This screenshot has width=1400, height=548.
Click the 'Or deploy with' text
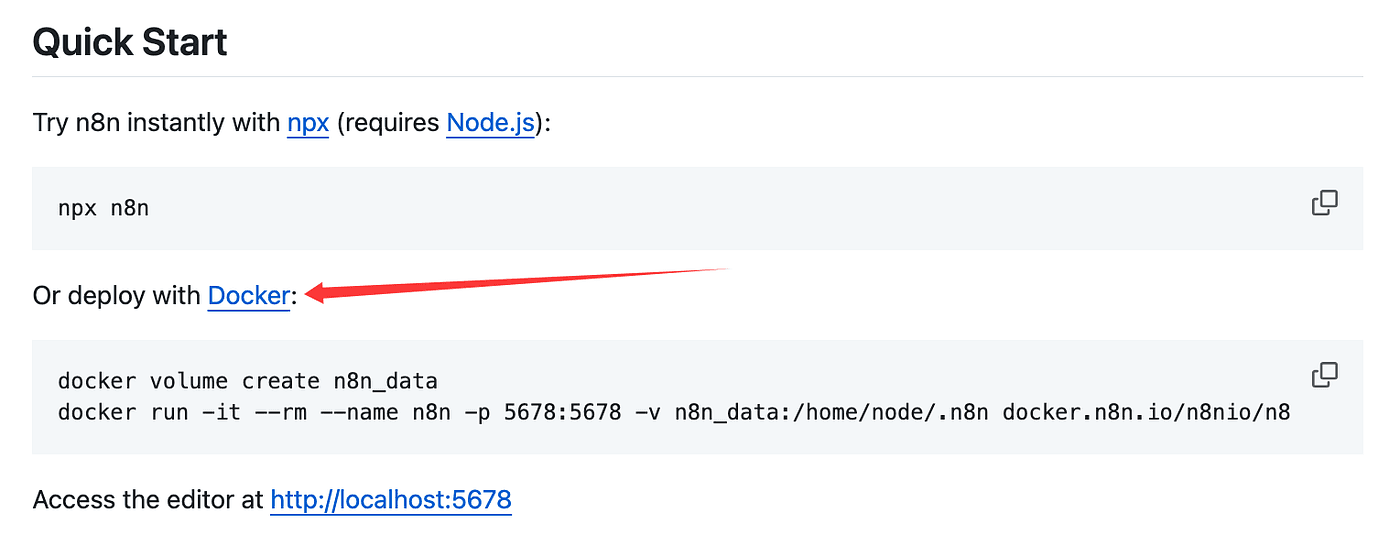tap(117, 296)
